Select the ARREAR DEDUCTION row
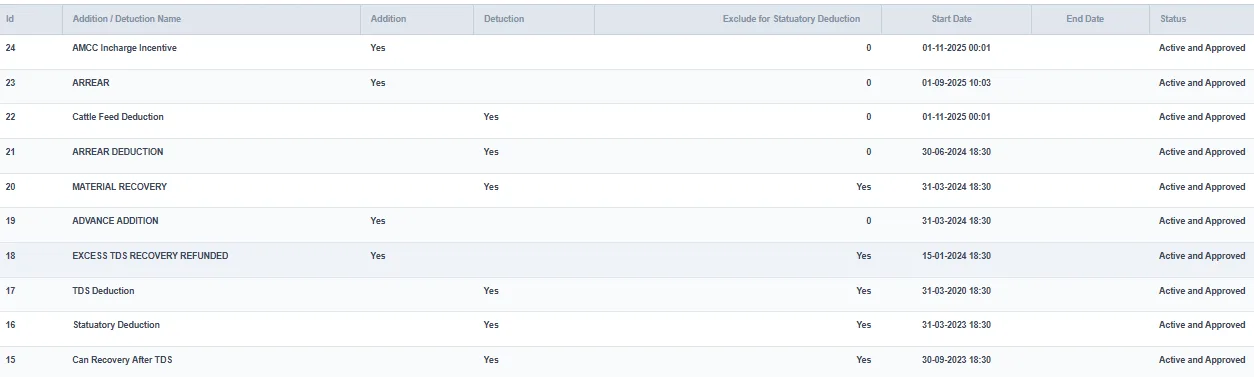1254x377 pixels. coord(627,152)
